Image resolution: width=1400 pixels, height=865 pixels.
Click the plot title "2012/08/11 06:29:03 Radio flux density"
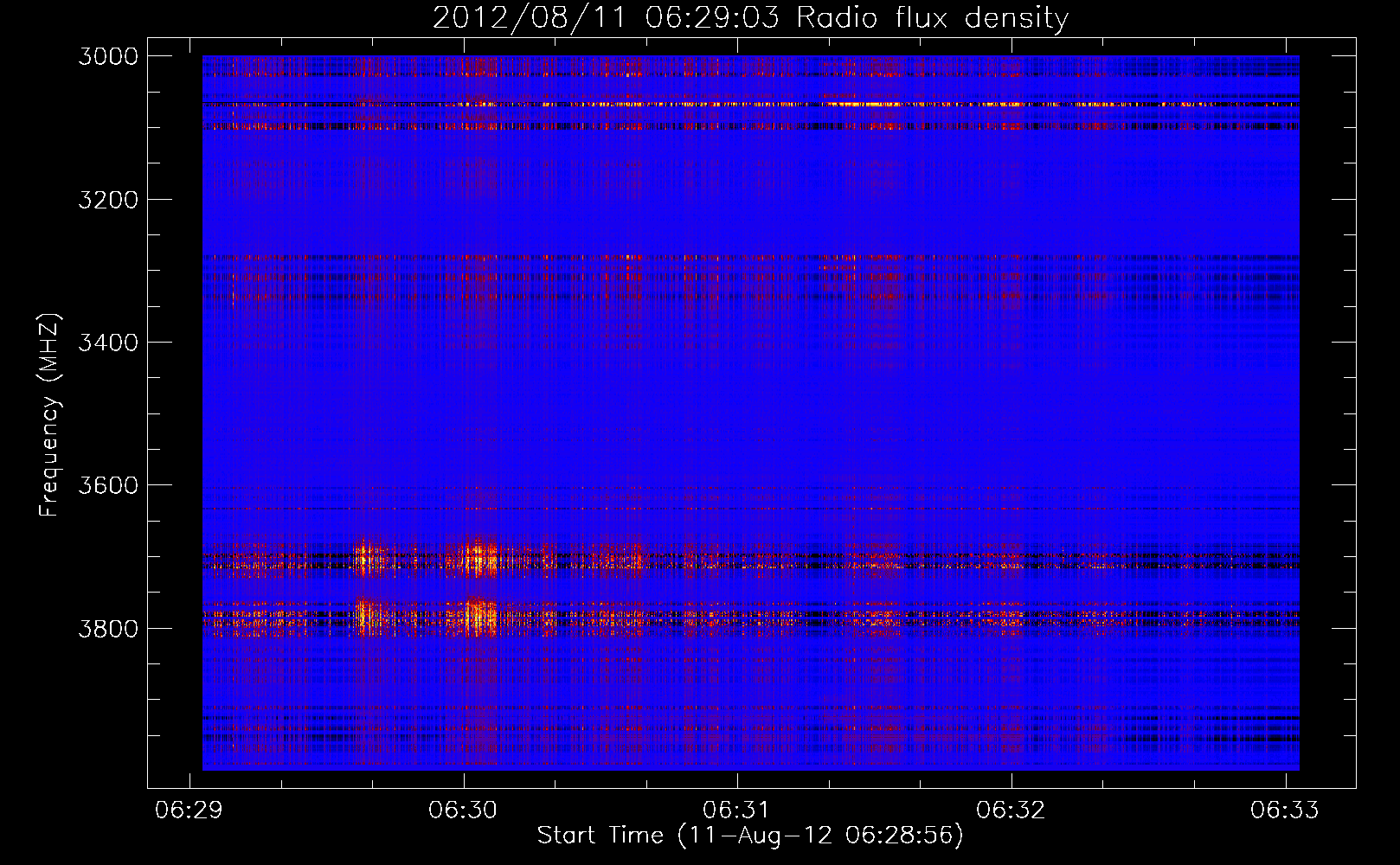pyautogui.click(x=750, y=18)
